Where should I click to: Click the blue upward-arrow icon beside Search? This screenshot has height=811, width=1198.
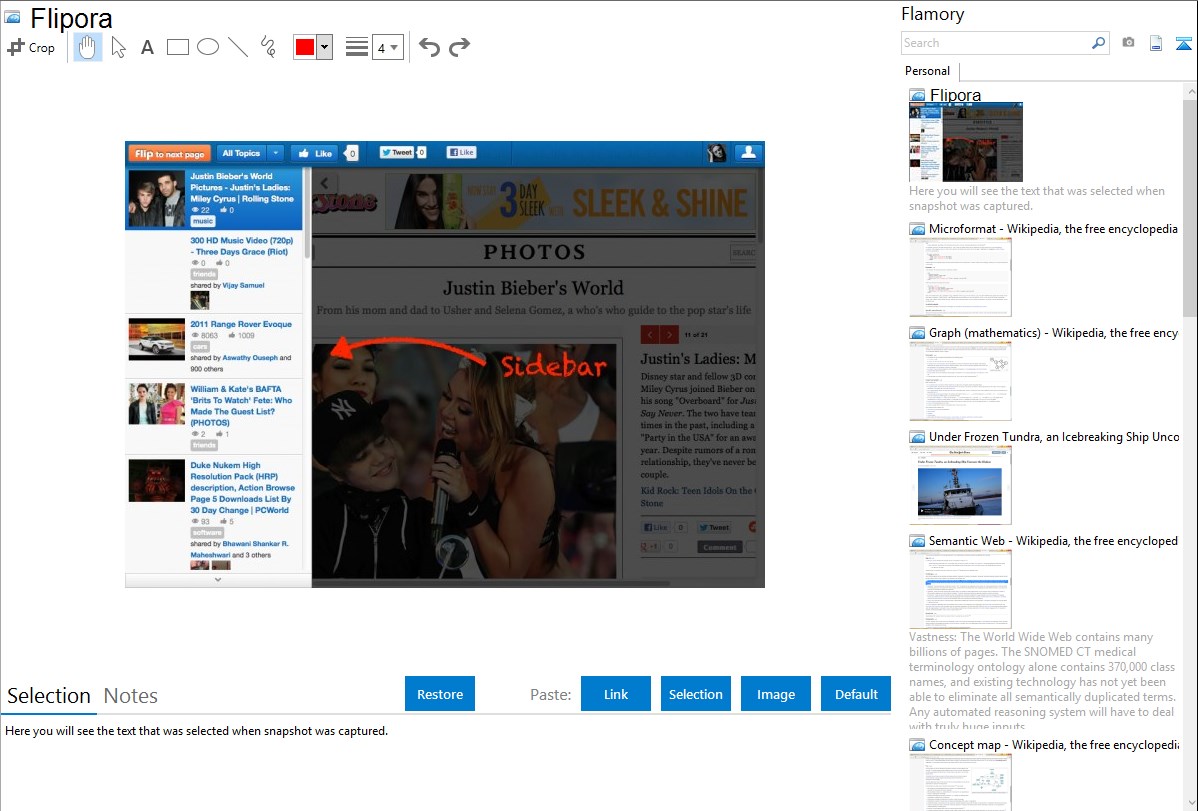tap(1183, 43)
